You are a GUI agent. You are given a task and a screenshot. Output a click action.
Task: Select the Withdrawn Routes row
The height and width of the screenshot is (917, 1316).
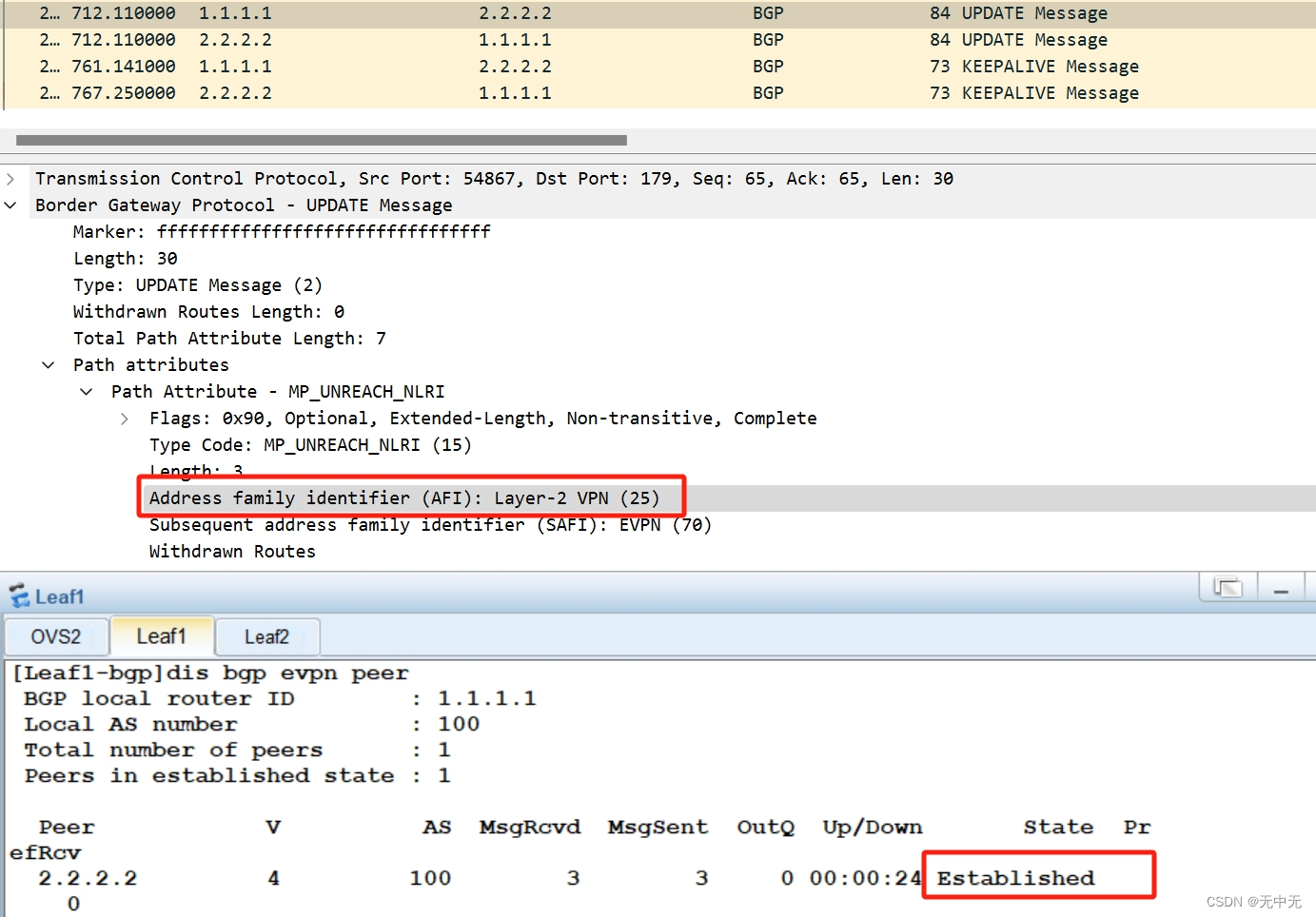coord(232,552)
